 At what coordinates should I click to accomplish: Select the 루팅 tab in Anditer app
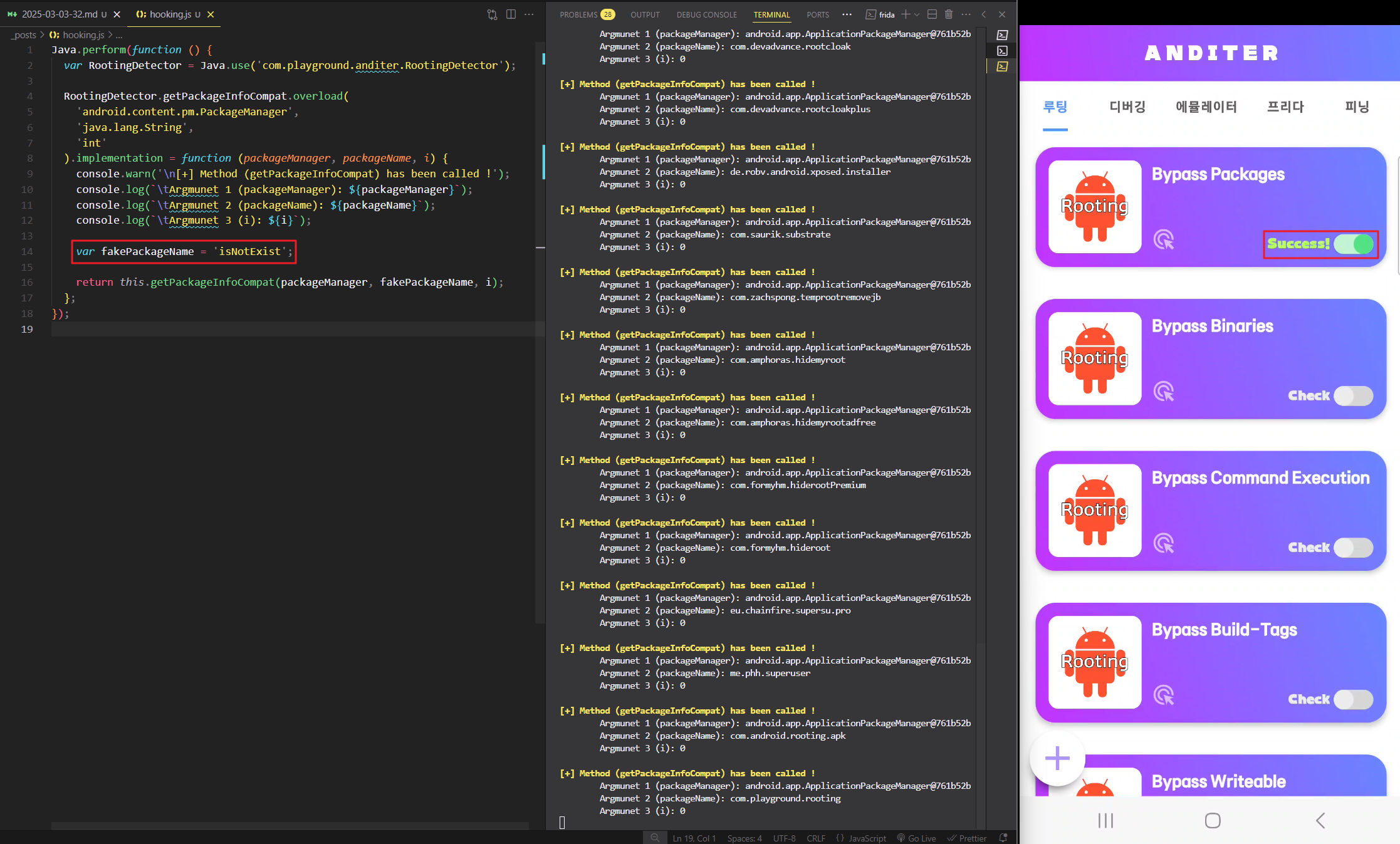click(1055, 107)
